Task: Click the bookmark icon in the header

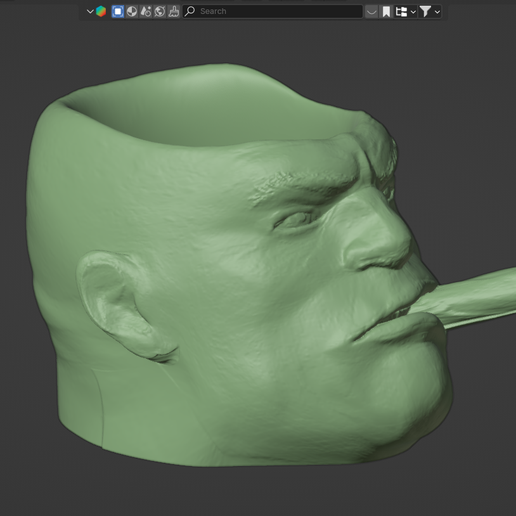Action: (x=386, y=12)
